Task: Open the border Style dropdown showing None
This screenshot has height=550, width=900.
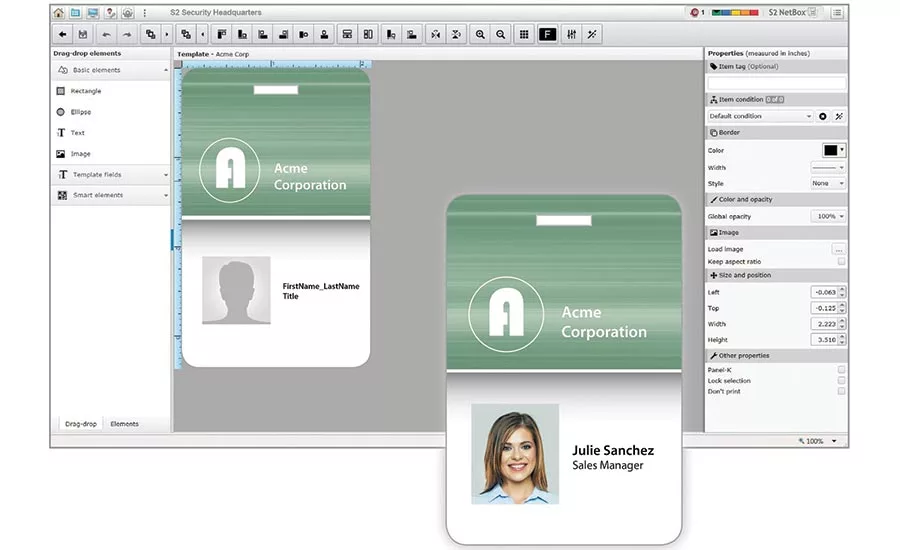Action: coord(828,184)
